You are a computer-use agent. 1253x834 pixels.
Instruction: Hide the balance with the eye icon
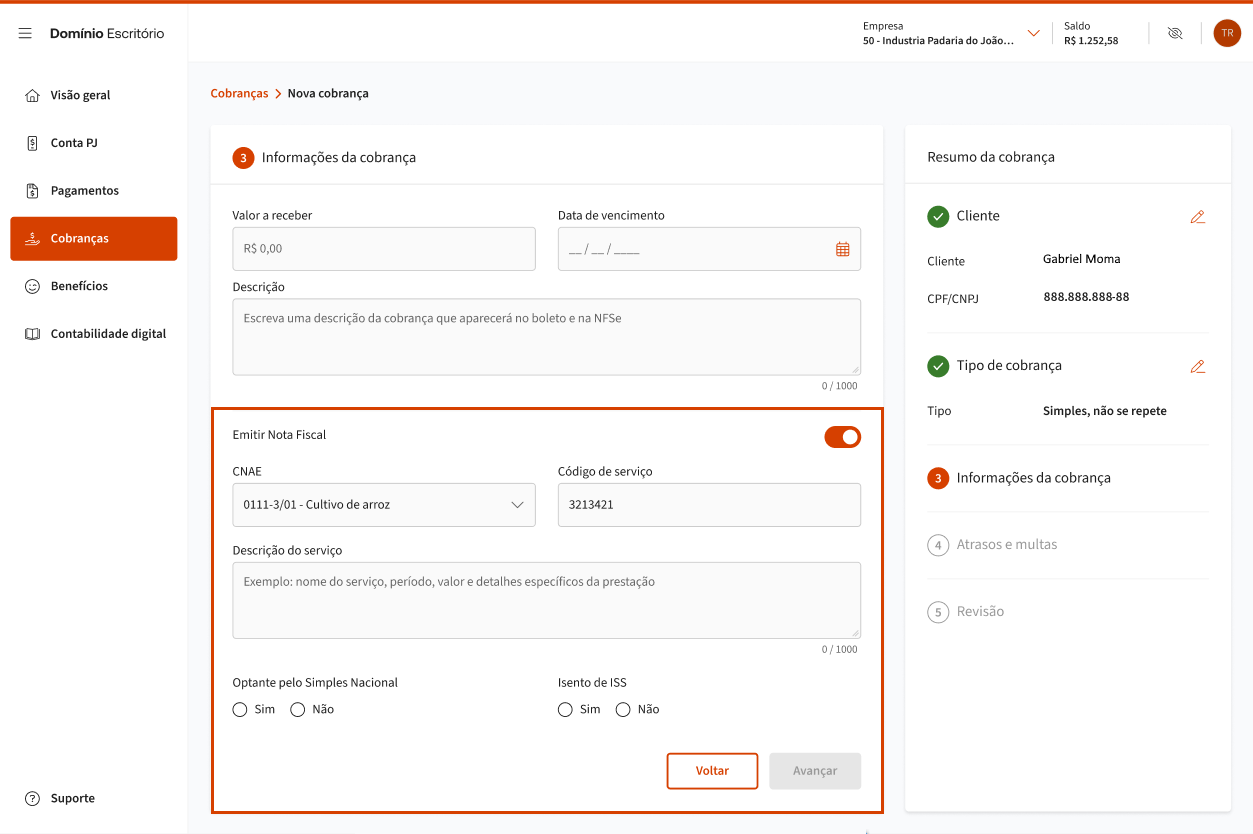click(x=1175, y=33)
